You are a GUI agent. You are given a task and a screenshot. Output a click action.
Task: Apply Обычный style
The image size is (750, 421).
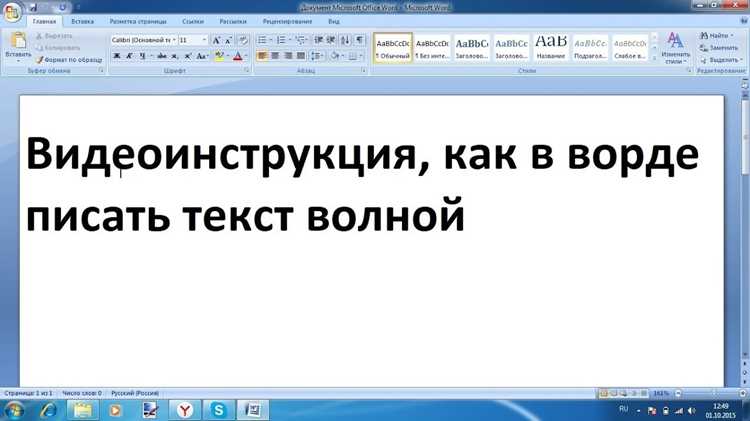(393, 48)
